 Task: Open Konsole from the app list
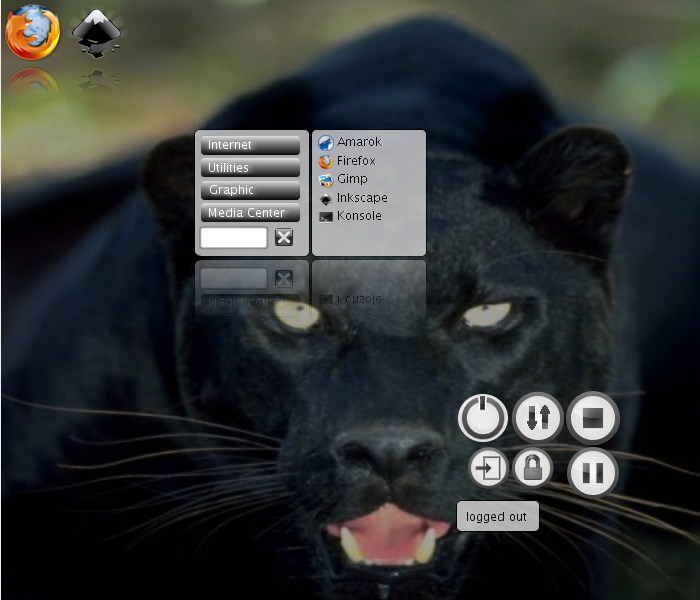point(358,216)
